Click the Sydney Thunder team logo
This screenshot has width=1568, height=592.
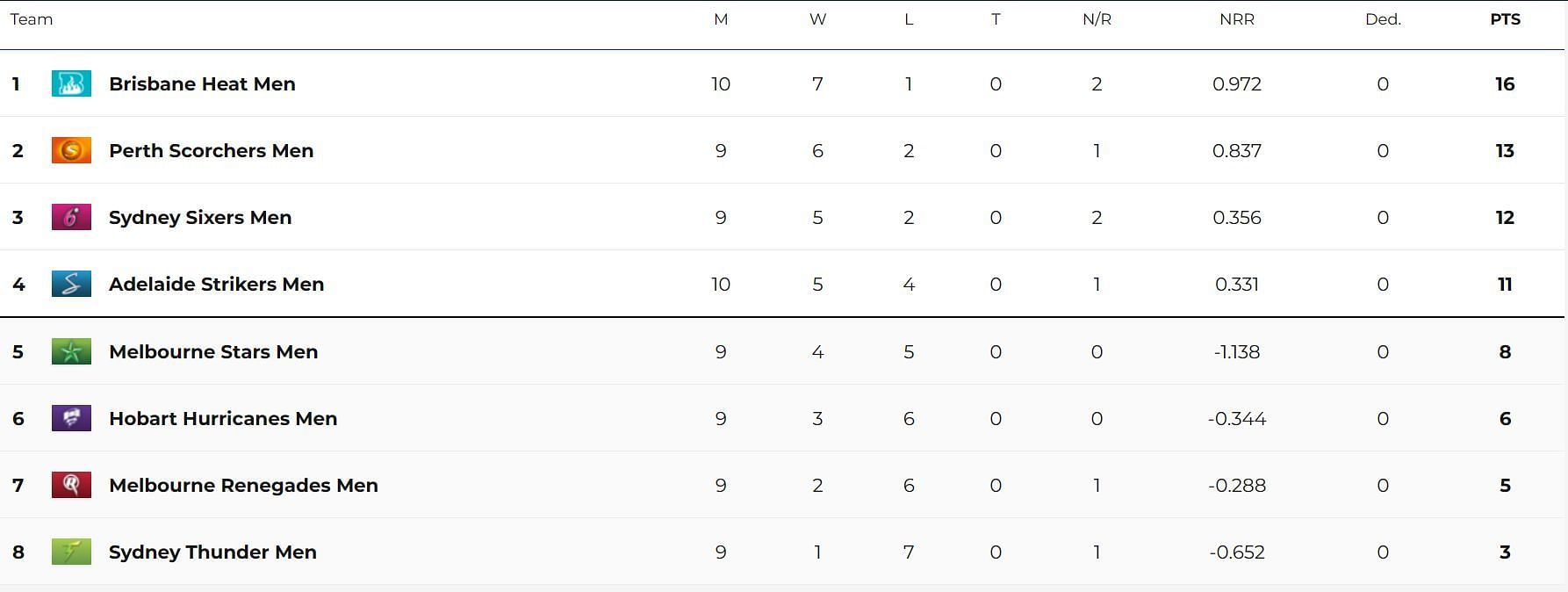tap(71, 552)
